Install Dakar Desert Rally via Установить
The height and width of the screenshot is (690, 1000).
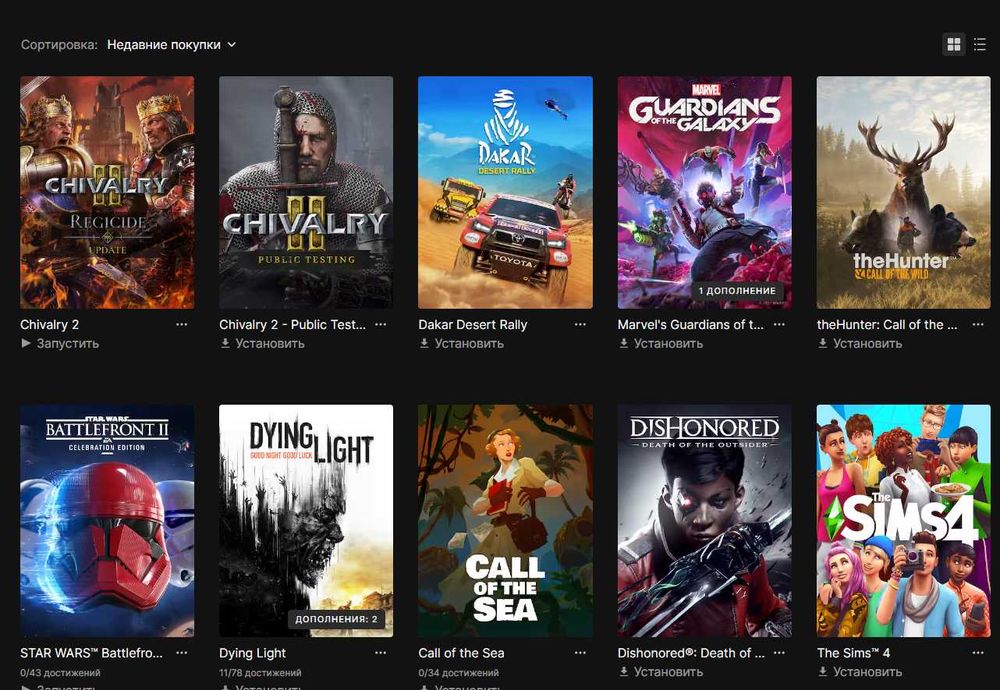461,343
